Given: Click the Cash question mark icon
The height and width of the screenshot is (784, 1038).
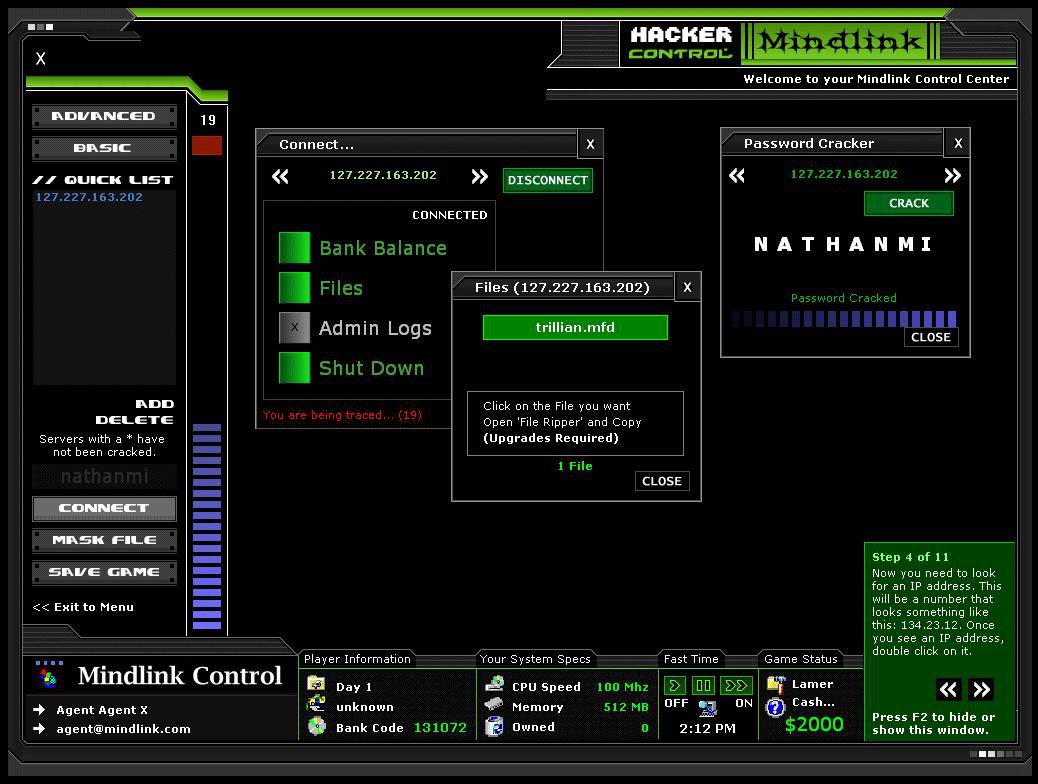Looking at the screenshot, I should point(775,708).
